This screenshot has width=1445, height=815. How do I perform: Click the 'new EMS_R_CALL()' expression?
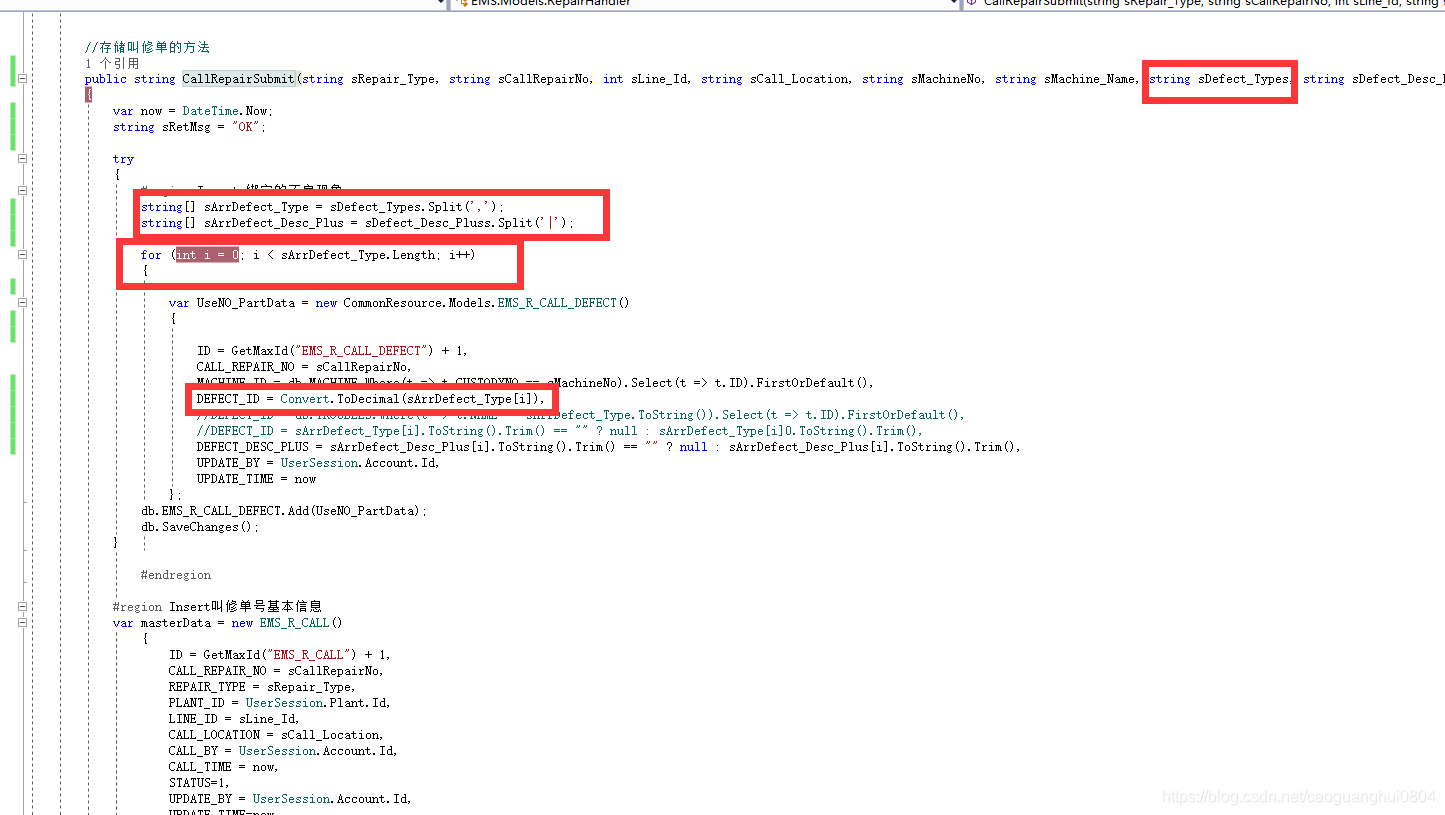[x=287, y=623]
